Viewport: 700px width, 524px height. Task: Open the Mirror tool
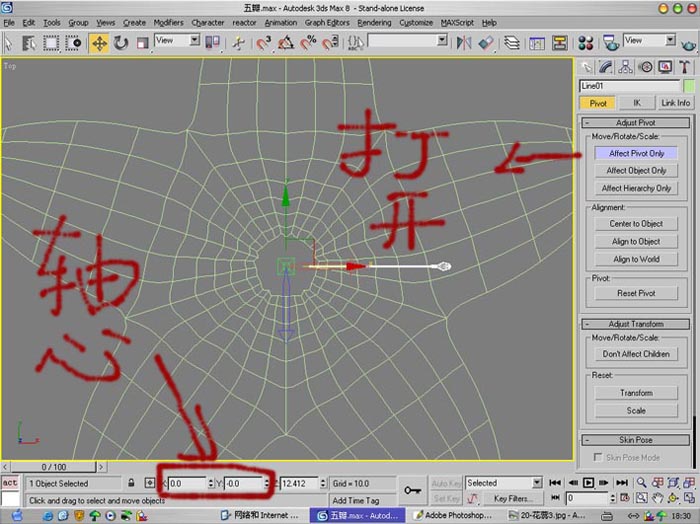point(464,43)
